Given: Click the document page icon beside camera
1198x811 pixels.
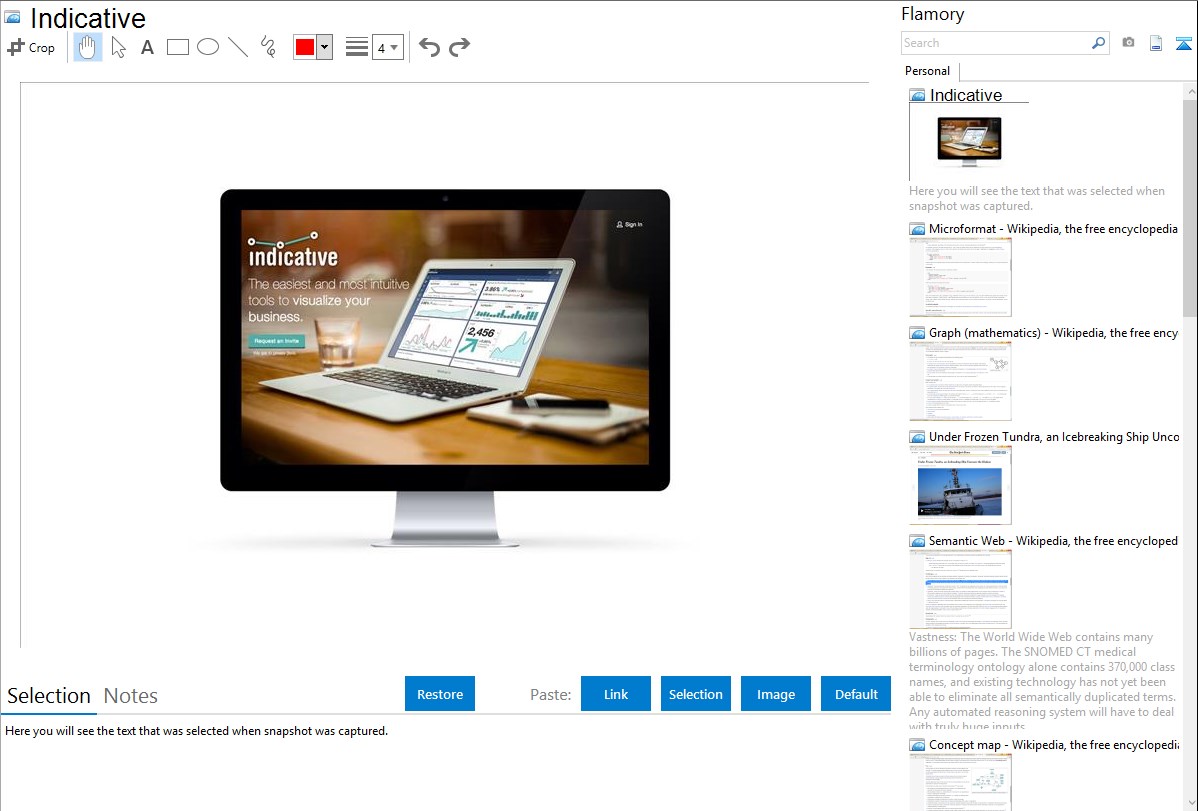Looking at the screenshot, I should point(1156,43).
